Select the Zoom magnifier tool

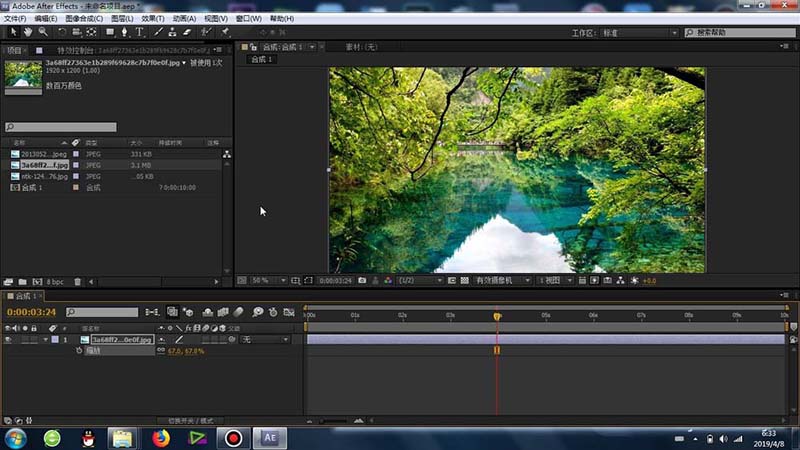click(x=43, y=32)
